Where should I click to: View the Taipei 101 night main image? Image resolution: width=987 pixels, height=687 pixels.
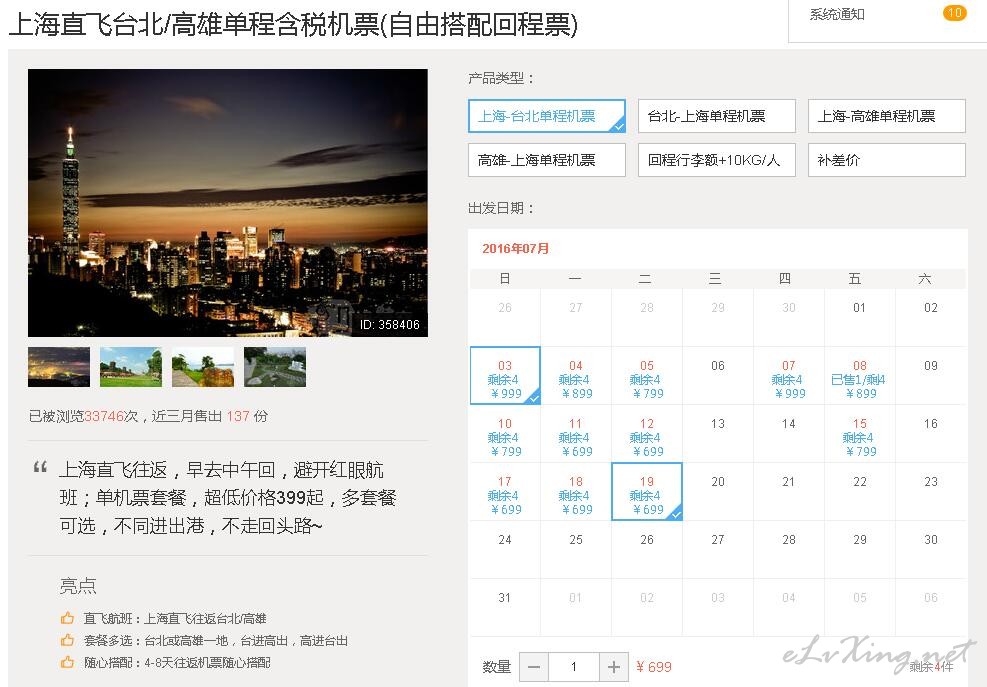tap(228, 203)
